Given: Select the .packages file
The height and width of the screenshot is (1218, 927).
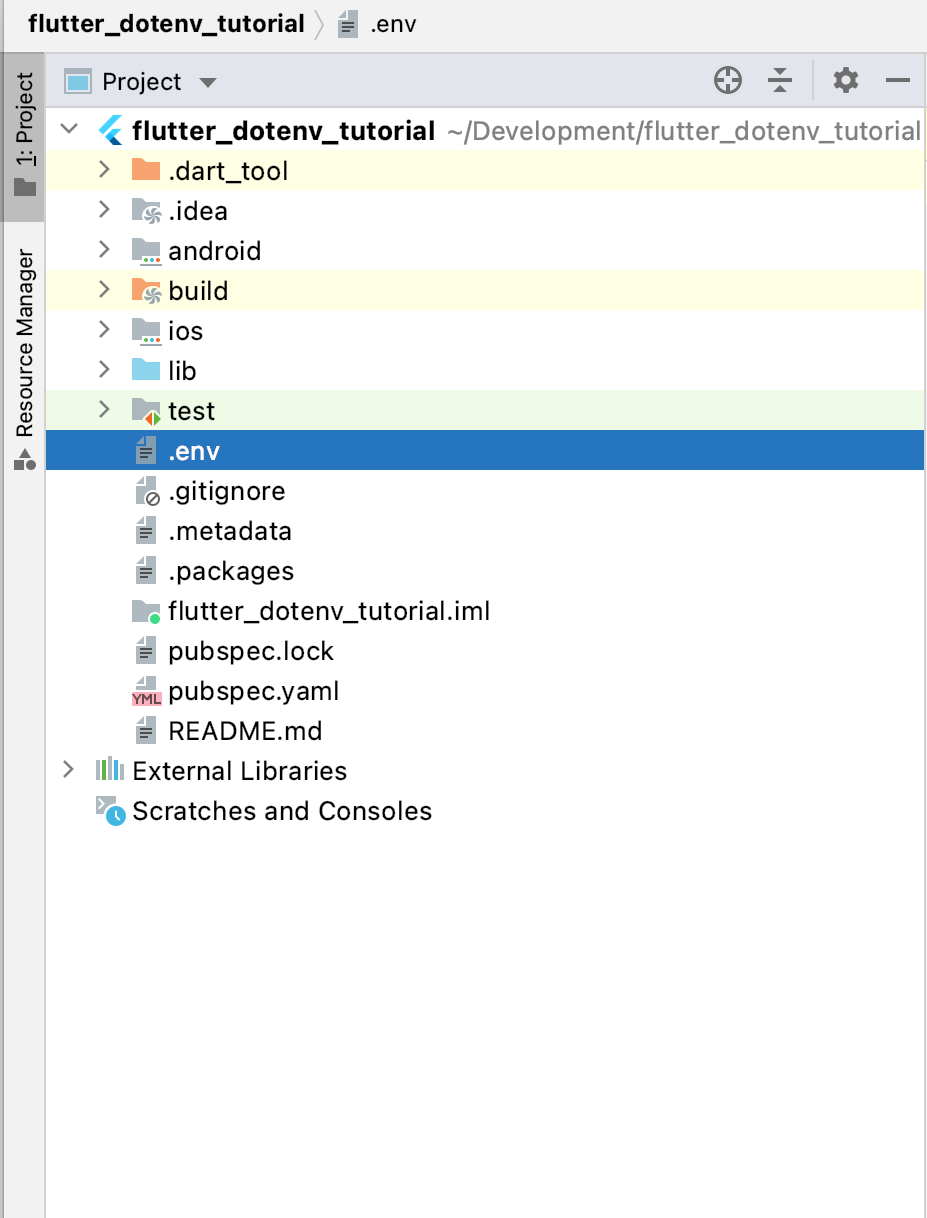Looking at the screenshot, I should tap(231, 571).
